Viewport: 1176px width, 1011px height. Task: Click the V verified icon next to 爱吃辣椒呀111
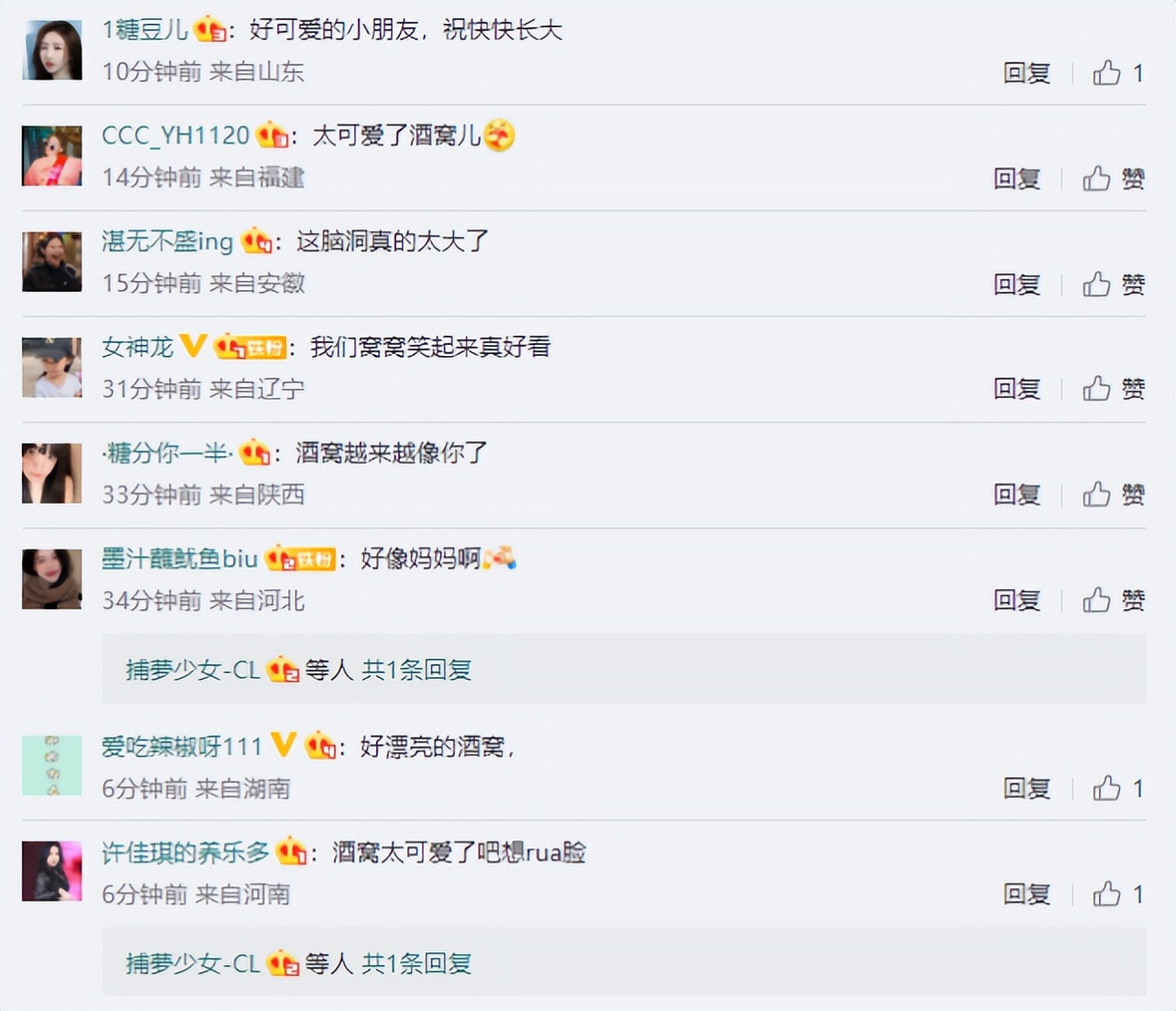pos(283,746)
